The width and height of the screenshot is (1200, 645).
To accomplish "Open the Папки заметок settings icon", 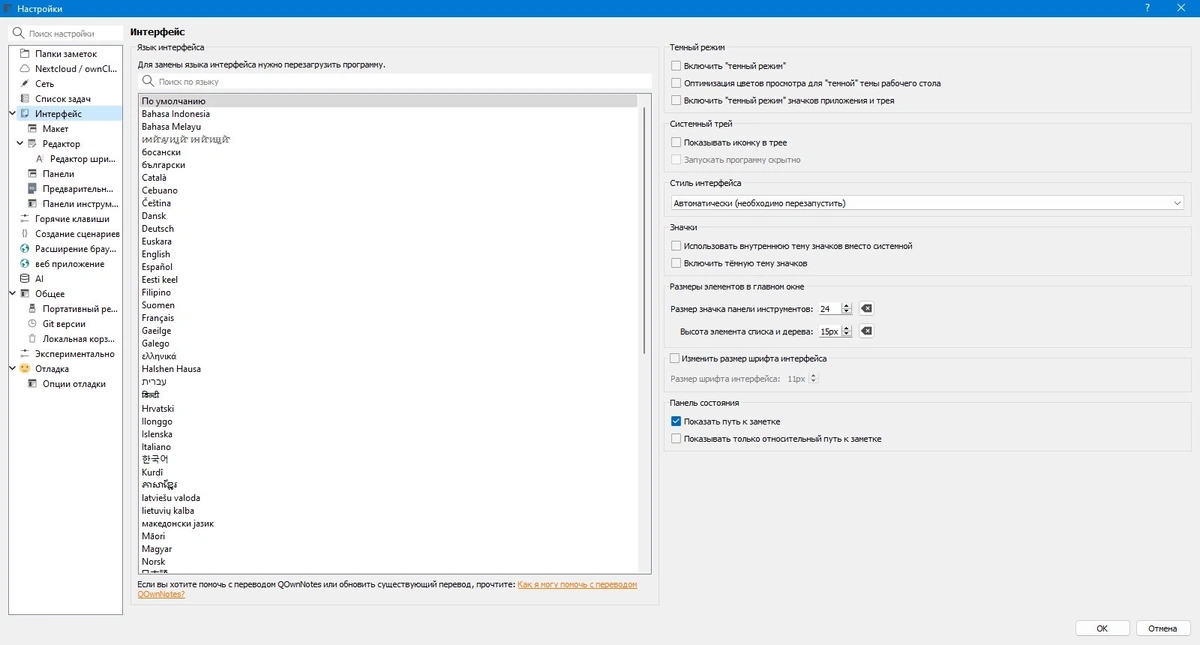I will pos(25,54).
